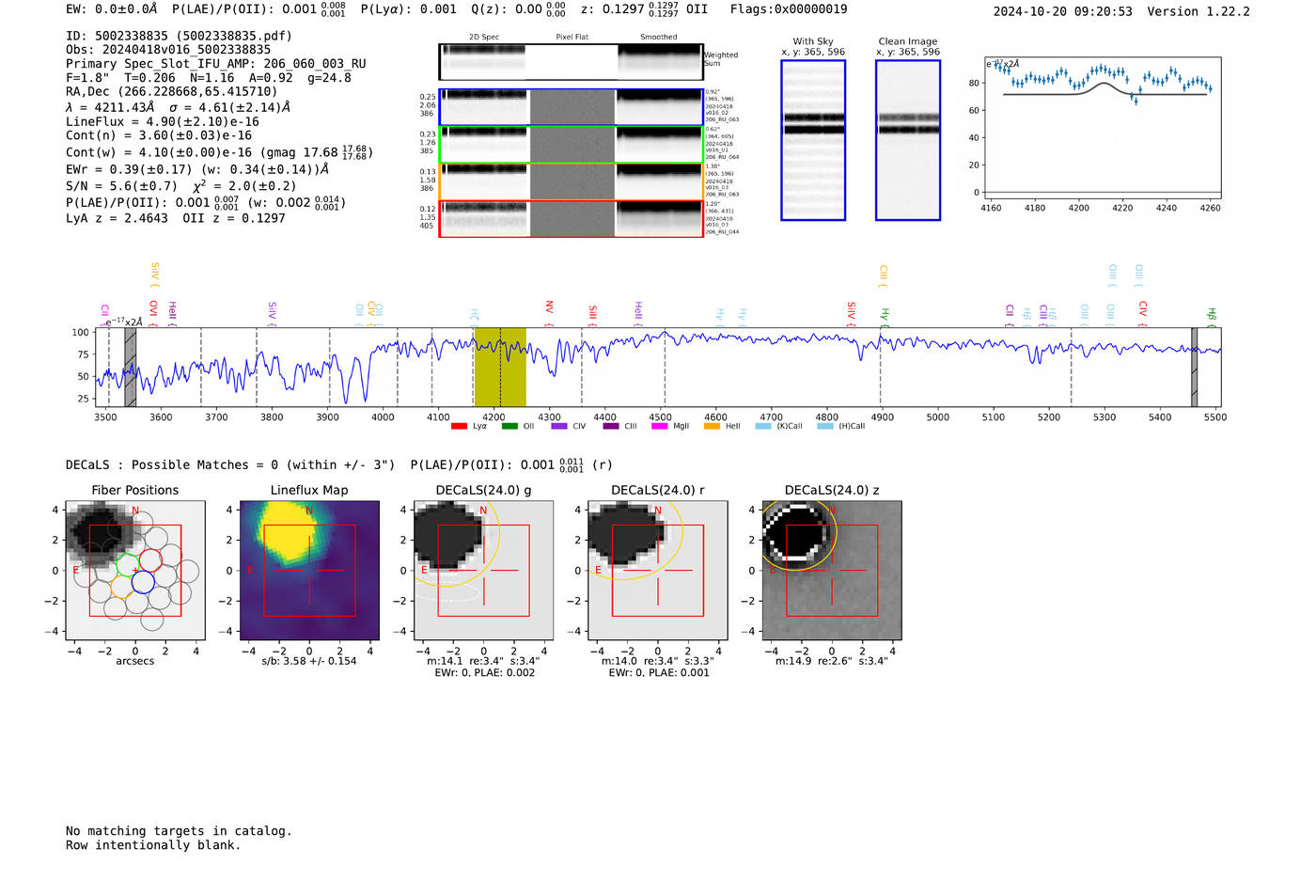Click the gray hatched band near 5460 Å
This screenshot has height=896, width=1316.
coord(1194,367)
